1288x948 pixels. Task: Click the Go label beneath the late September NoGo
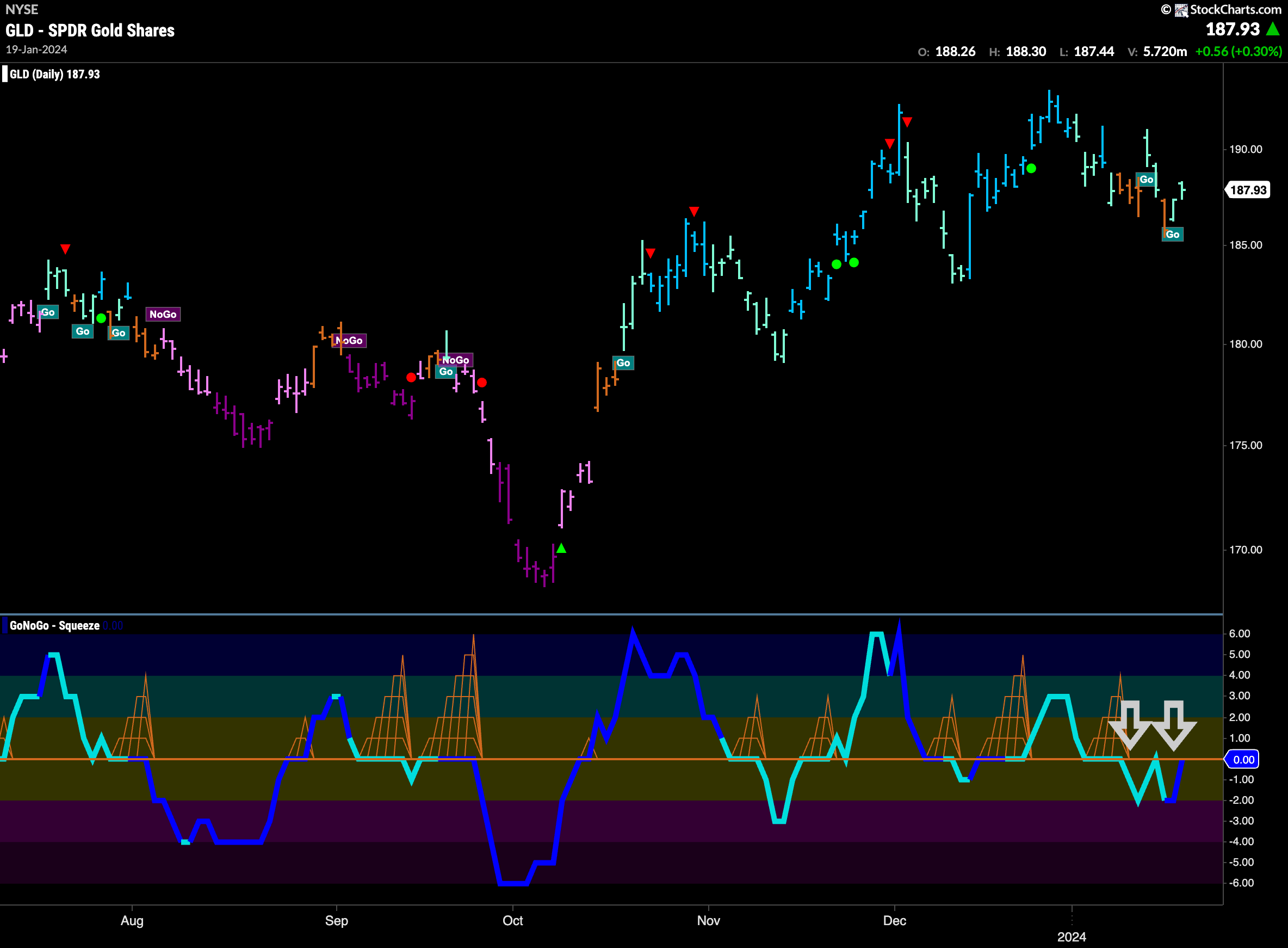click(x=446, y=372)
